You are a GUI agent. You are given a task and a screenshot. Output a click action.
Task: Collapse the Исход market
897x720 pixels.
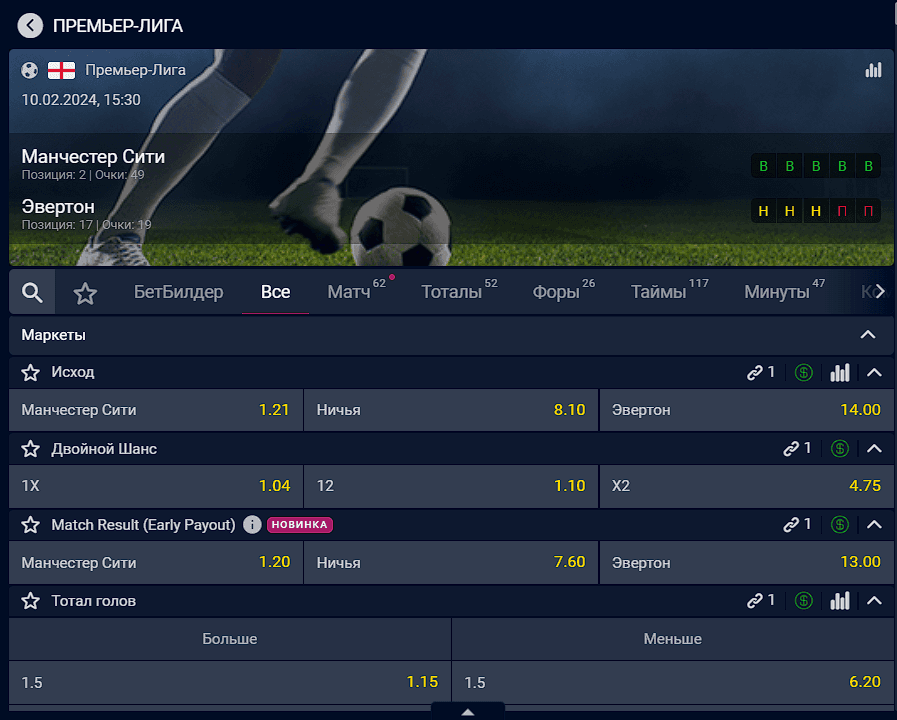[x=874, y=373]
